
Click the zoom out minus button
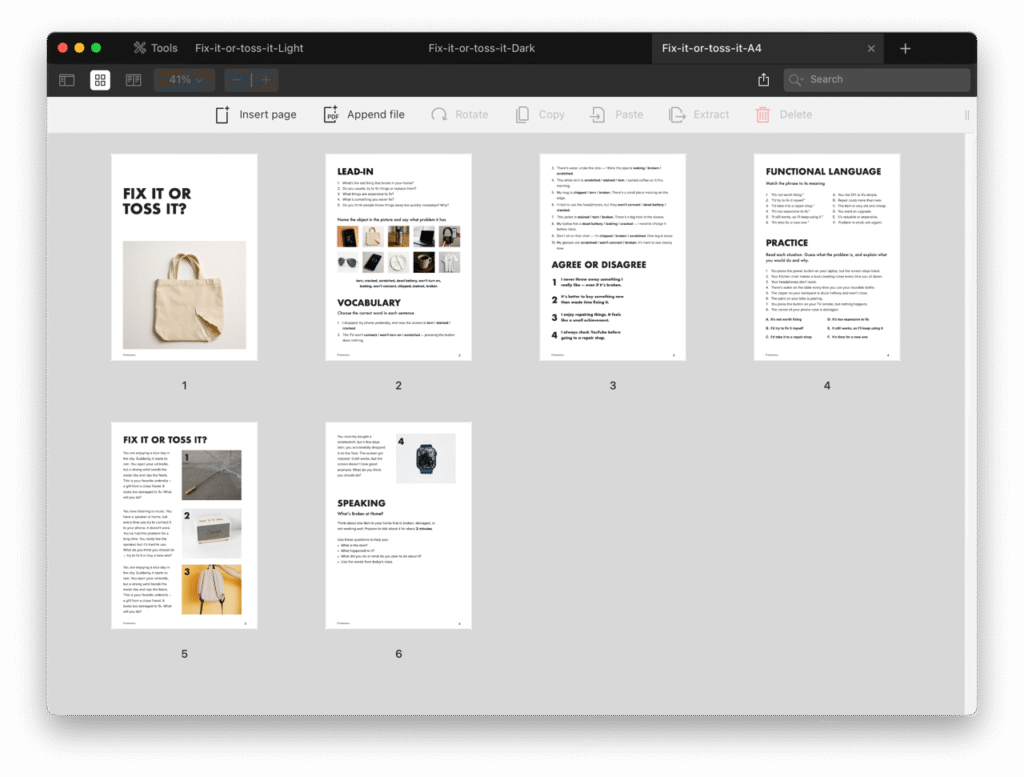(x=237, y=80)
